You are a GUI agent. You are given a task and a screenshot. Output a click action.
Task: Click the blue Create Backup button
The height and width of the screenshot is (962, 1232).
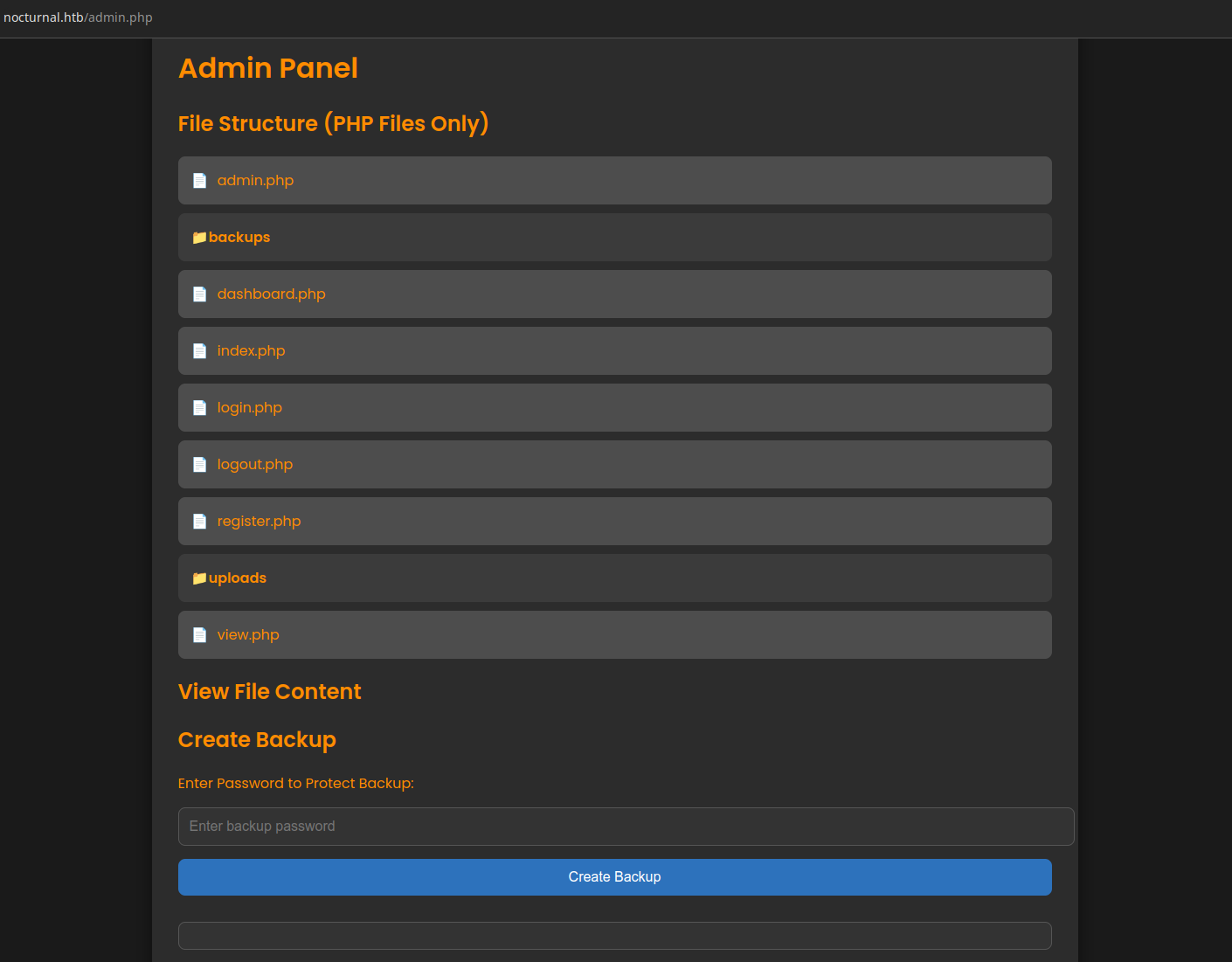click(614, 877)
